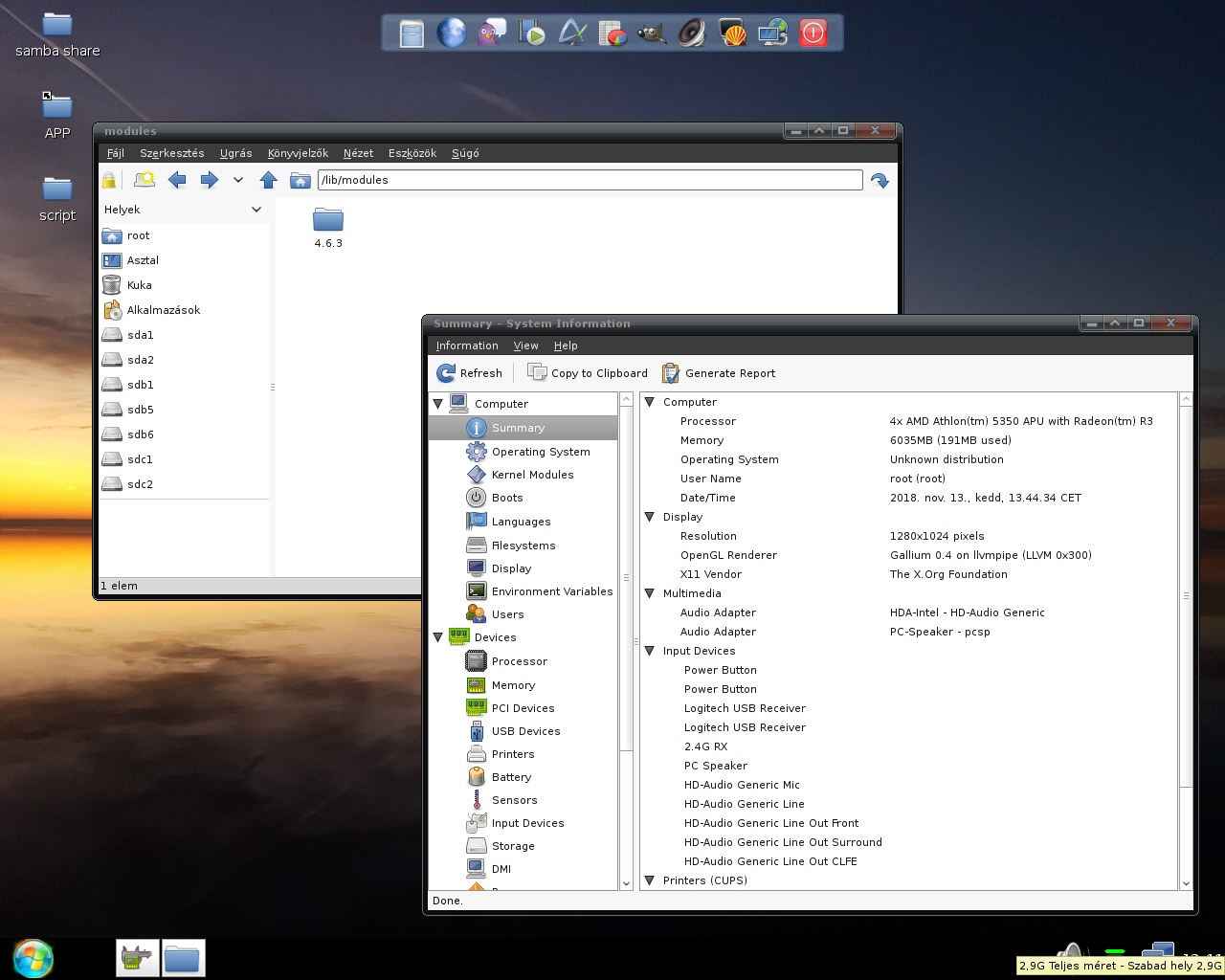Click the new-tab folder icon in file manager
The image size is (1225, 980).
point(145,180)
